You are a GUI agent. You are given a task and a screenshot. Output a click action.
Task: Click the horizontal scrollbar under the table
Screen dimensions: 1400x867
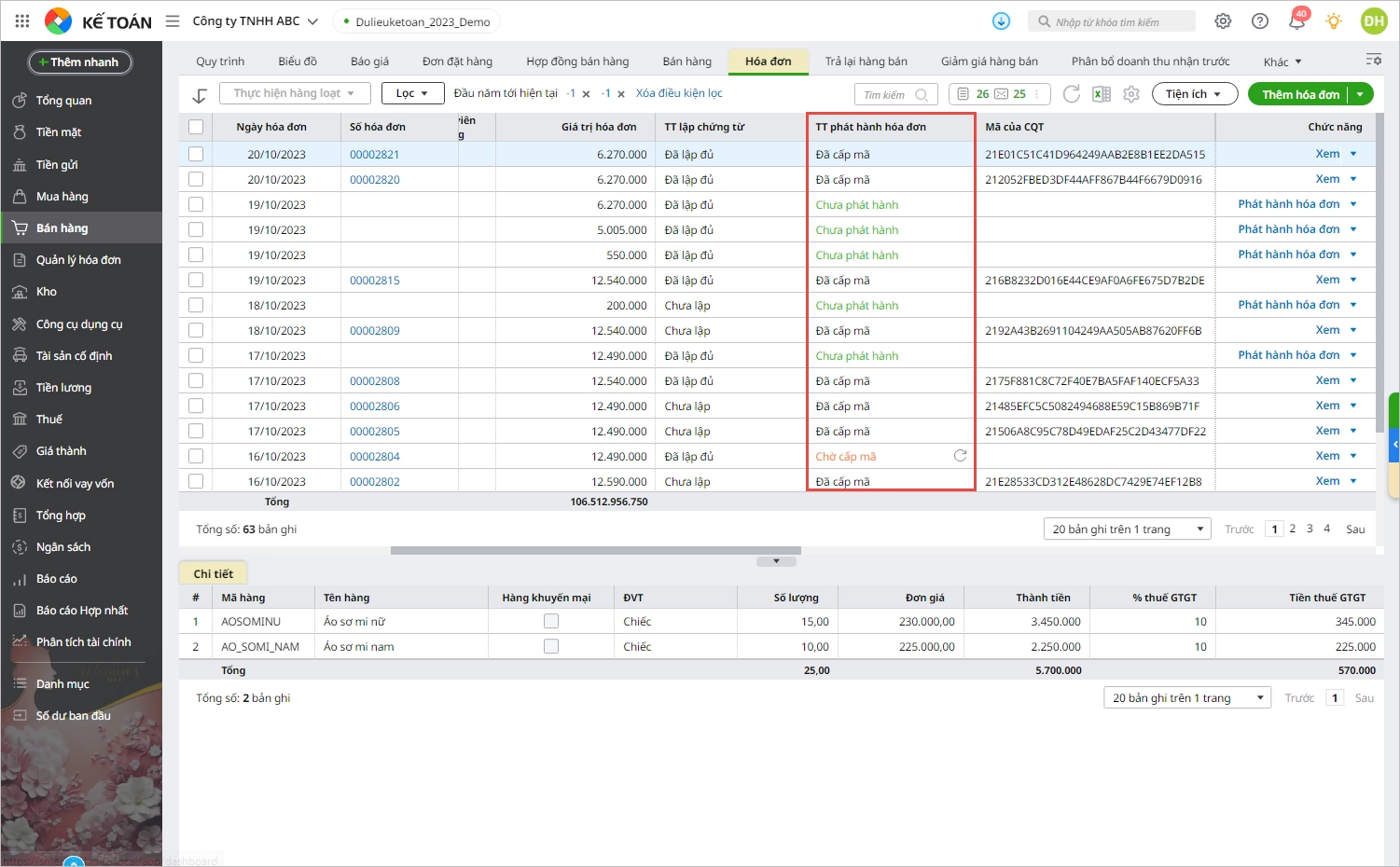(595, 551)
